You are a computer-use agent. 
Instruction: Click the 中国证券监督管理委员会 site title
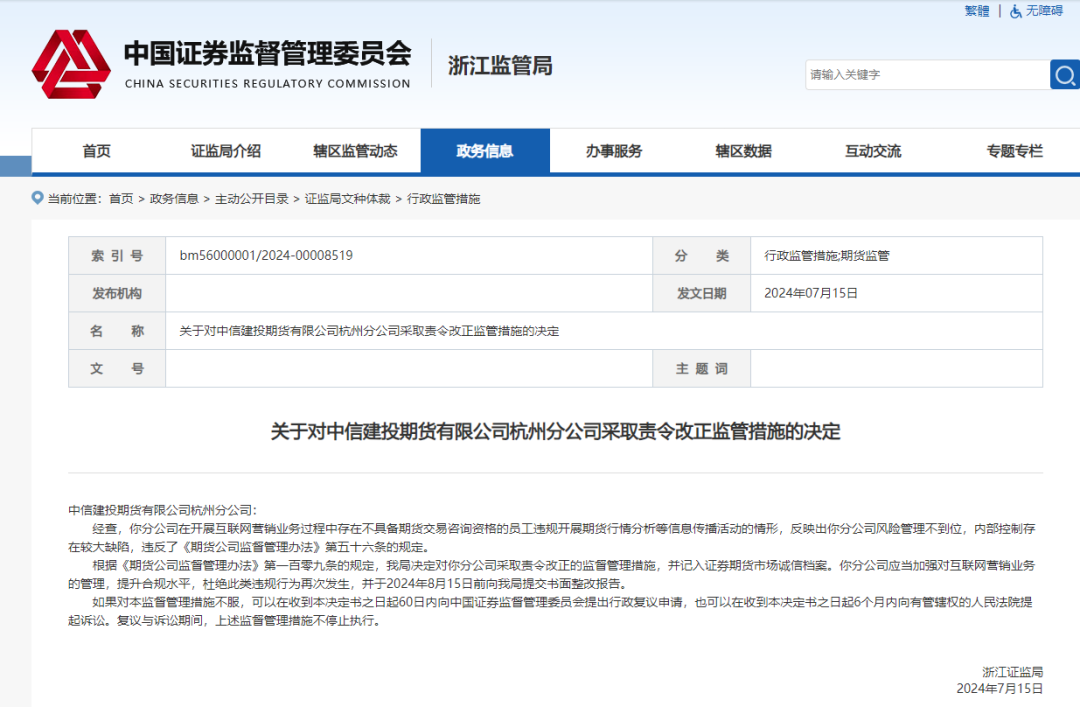[x=267, y=54]
